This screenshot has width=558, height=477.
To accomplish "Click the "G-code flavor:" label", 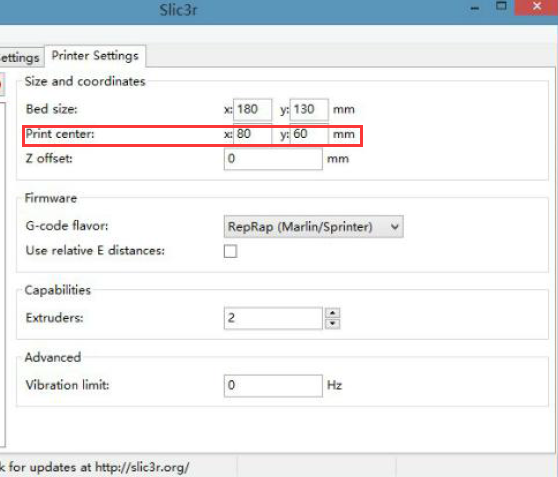I will [x=67, y=226].
